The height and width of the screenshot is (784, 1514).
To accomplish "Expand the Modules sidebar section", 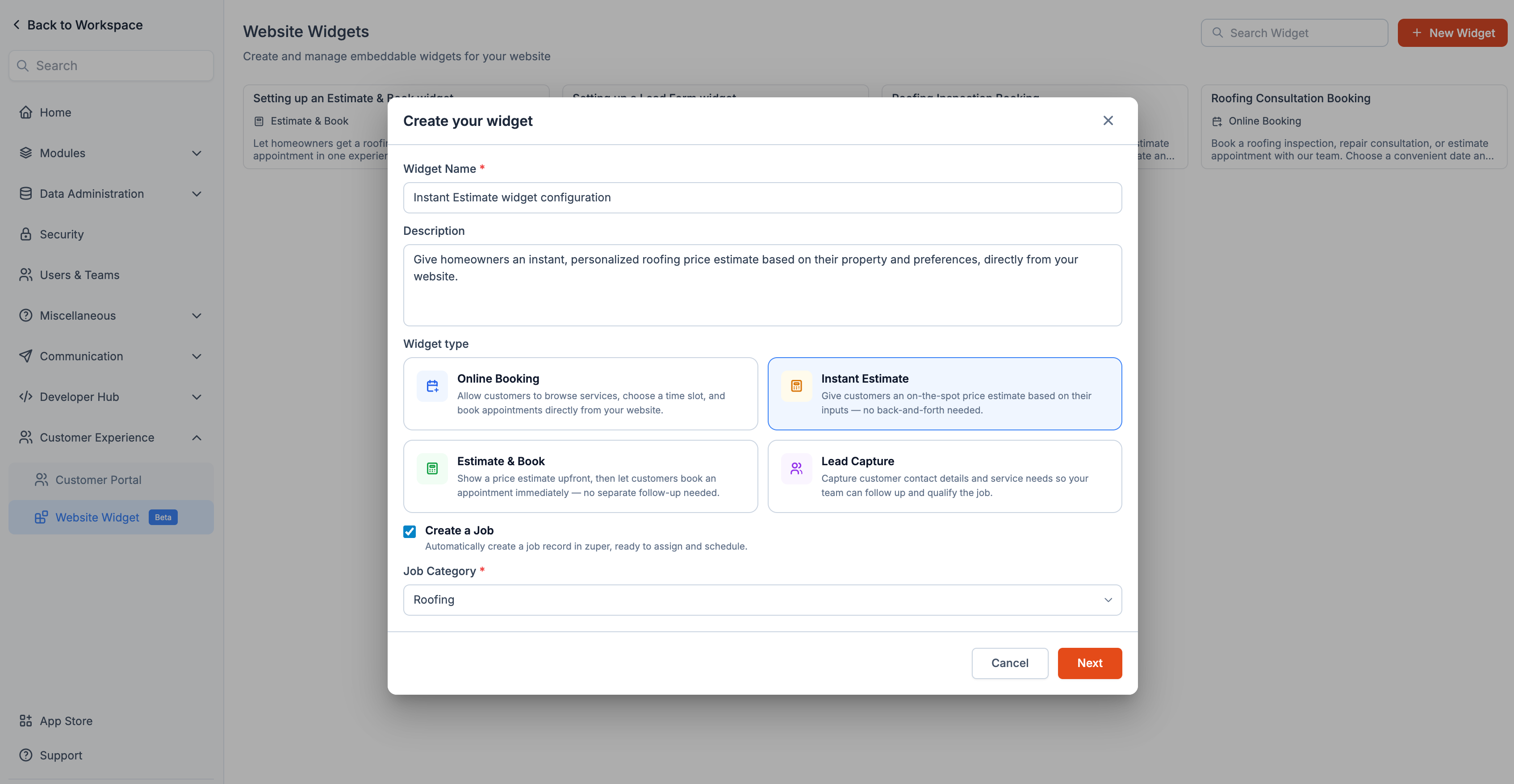I will coord(111,154).
